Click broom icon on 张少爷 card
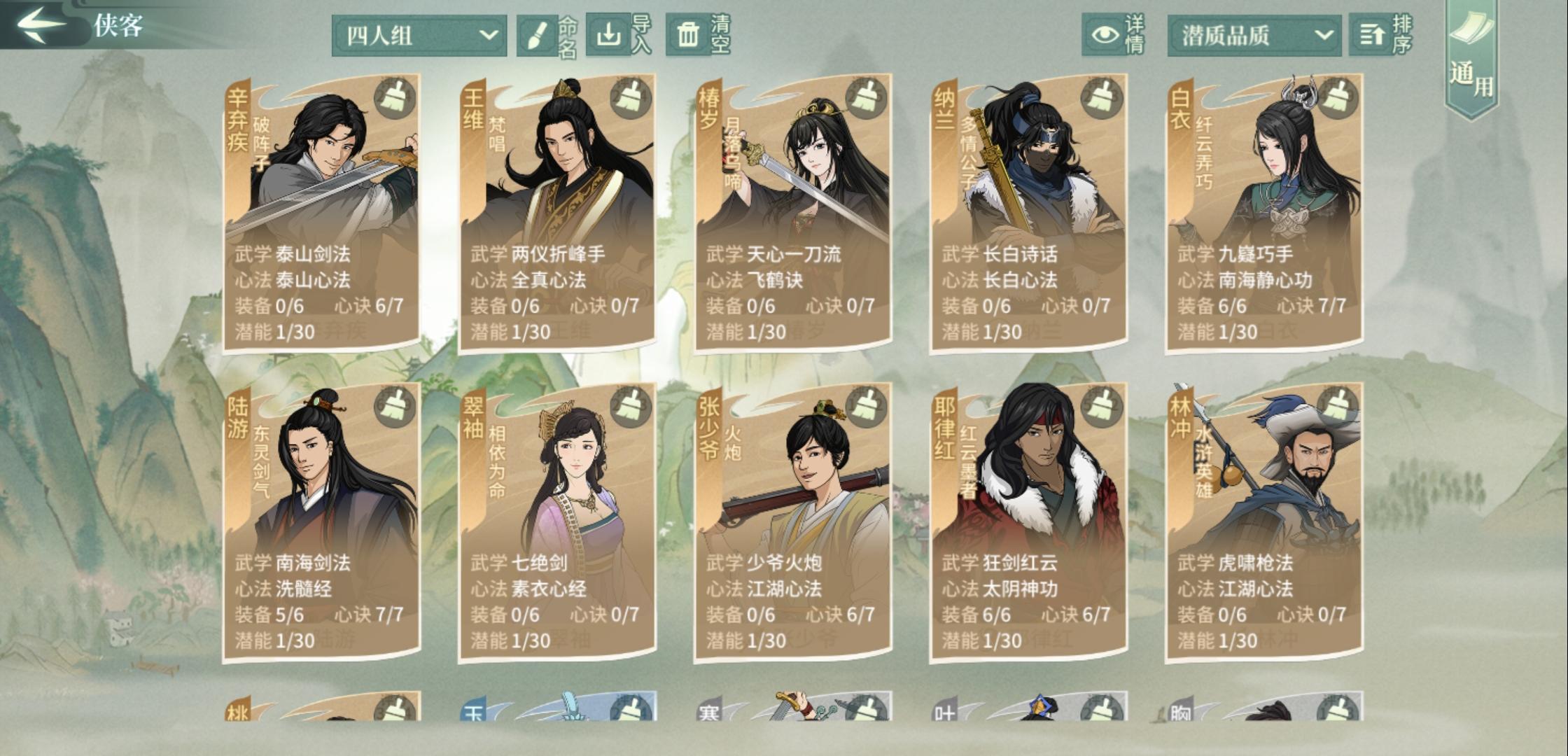This screenshot has width=1568, height=756. pyautogui.click(x=866, y=407)
